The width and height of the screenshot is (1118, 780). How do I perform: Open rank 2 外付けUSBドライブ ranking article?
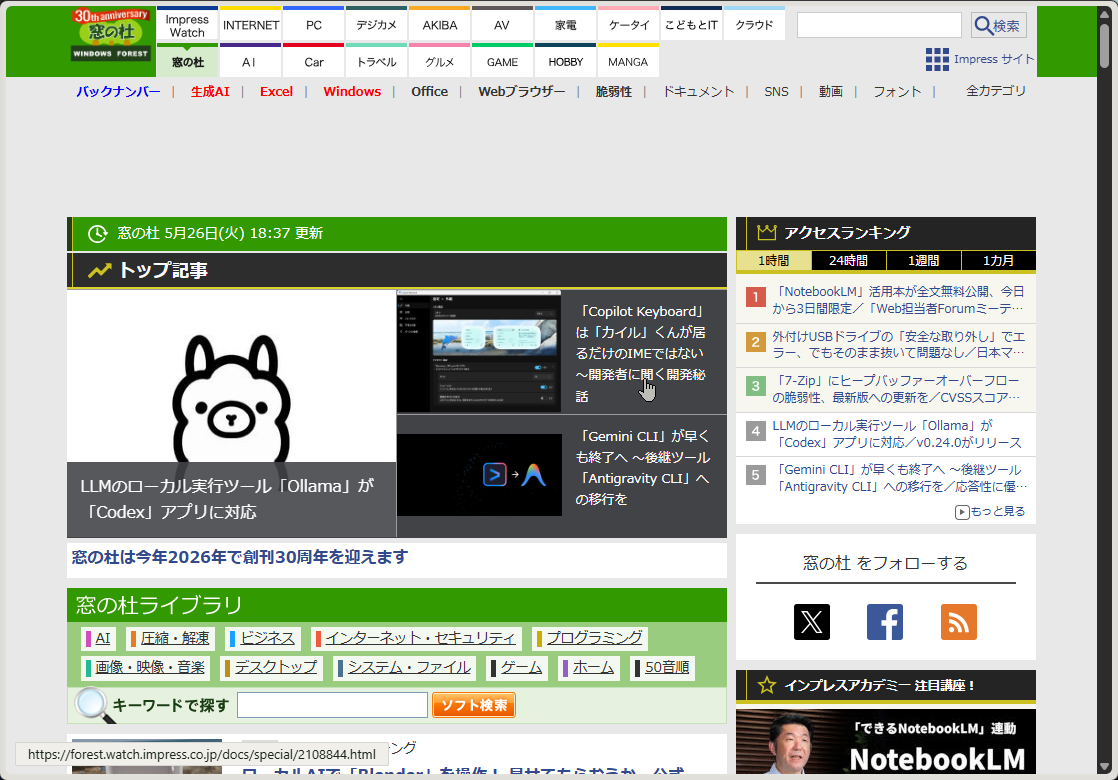click(898, 344)
